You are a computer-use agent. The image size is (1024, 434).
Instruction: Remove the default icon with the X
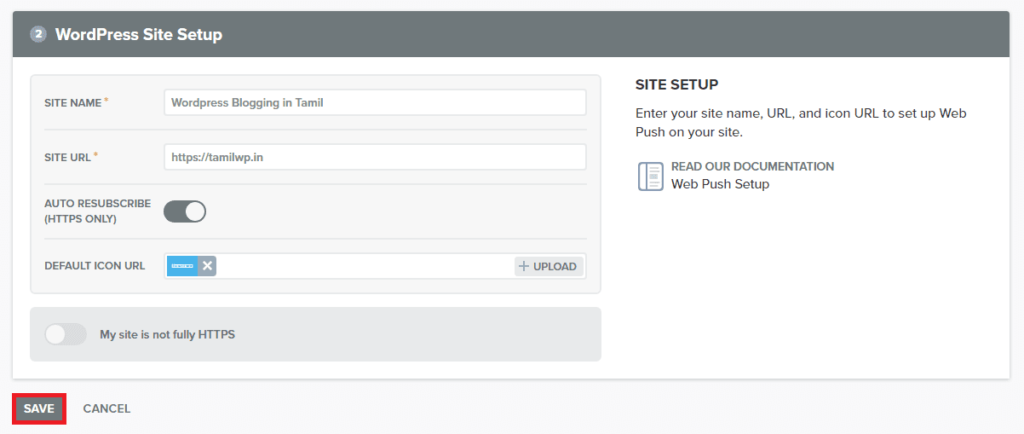tap(207, 266)
